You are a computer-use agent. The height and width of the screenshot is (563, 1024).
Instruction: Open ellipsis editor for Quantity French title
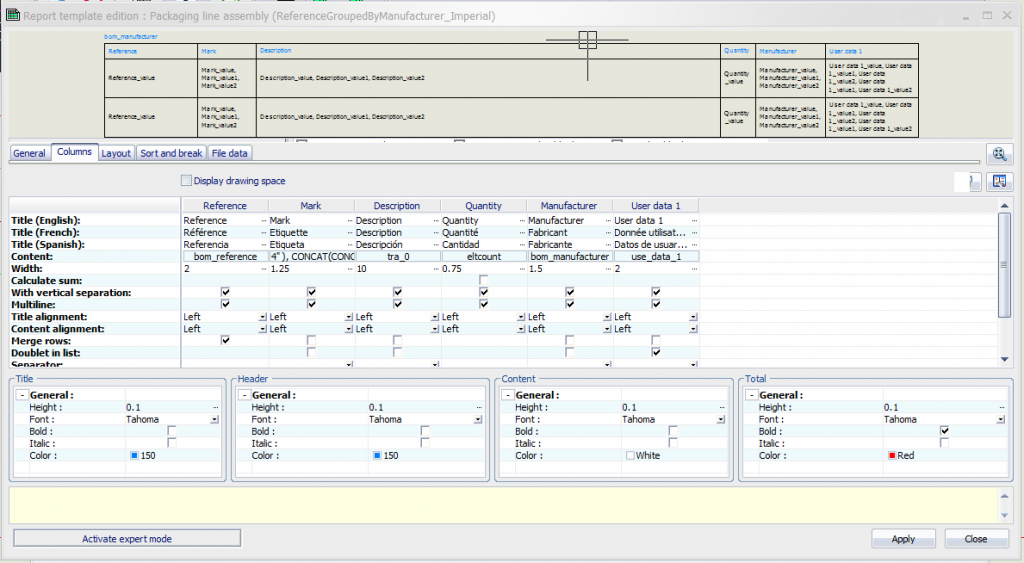pos(521,233)
